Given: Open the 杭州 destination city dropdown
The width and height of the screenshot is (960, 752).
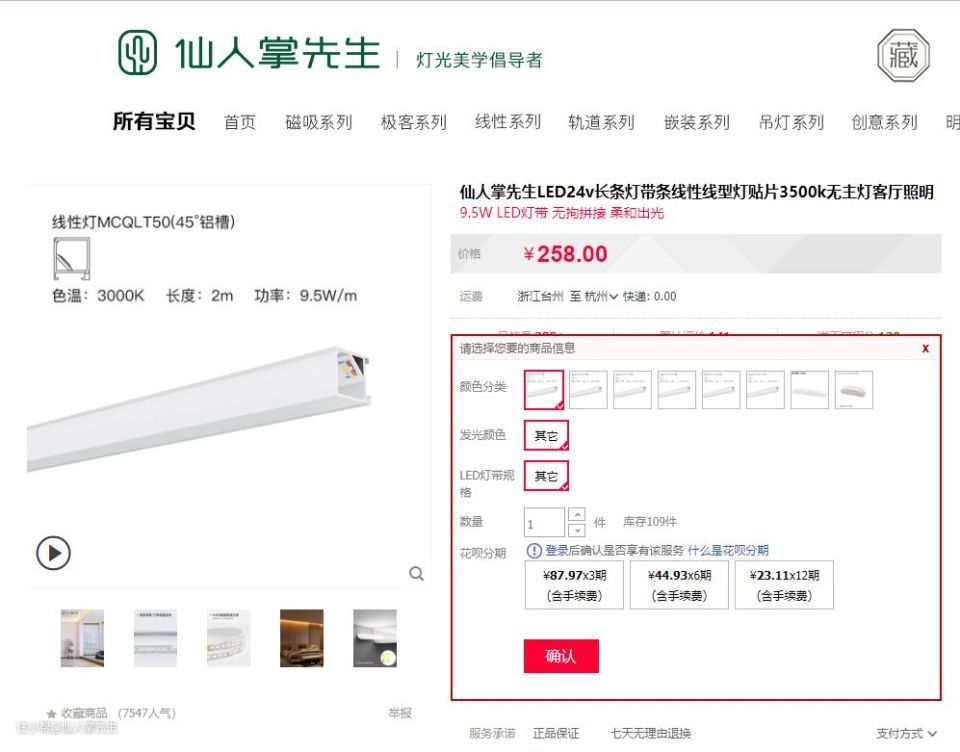Looking at the screenshot, I should coord(601,296).
